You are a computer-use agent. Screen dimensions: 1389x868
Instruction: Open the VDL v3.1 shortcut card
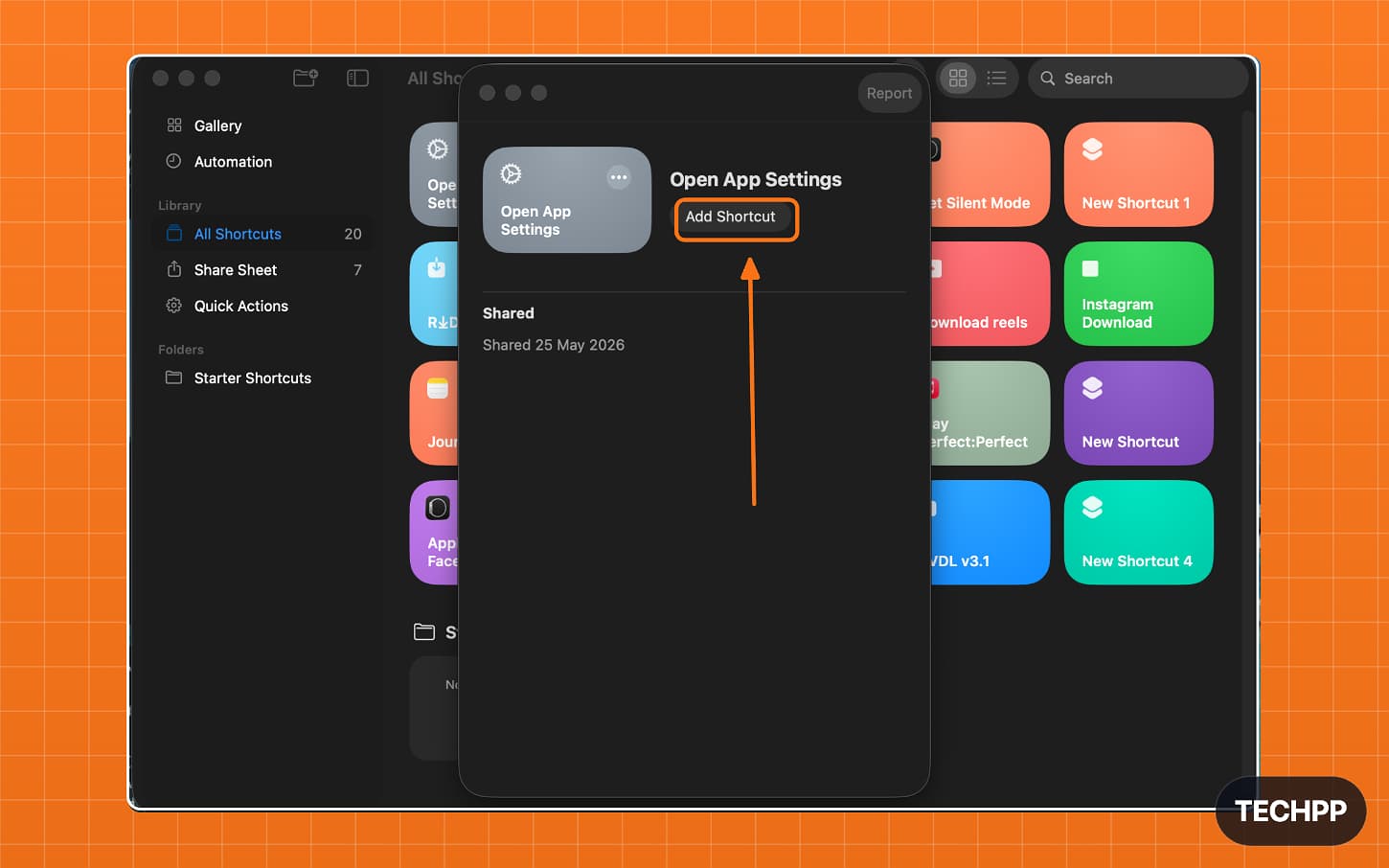tap(990, 532)
